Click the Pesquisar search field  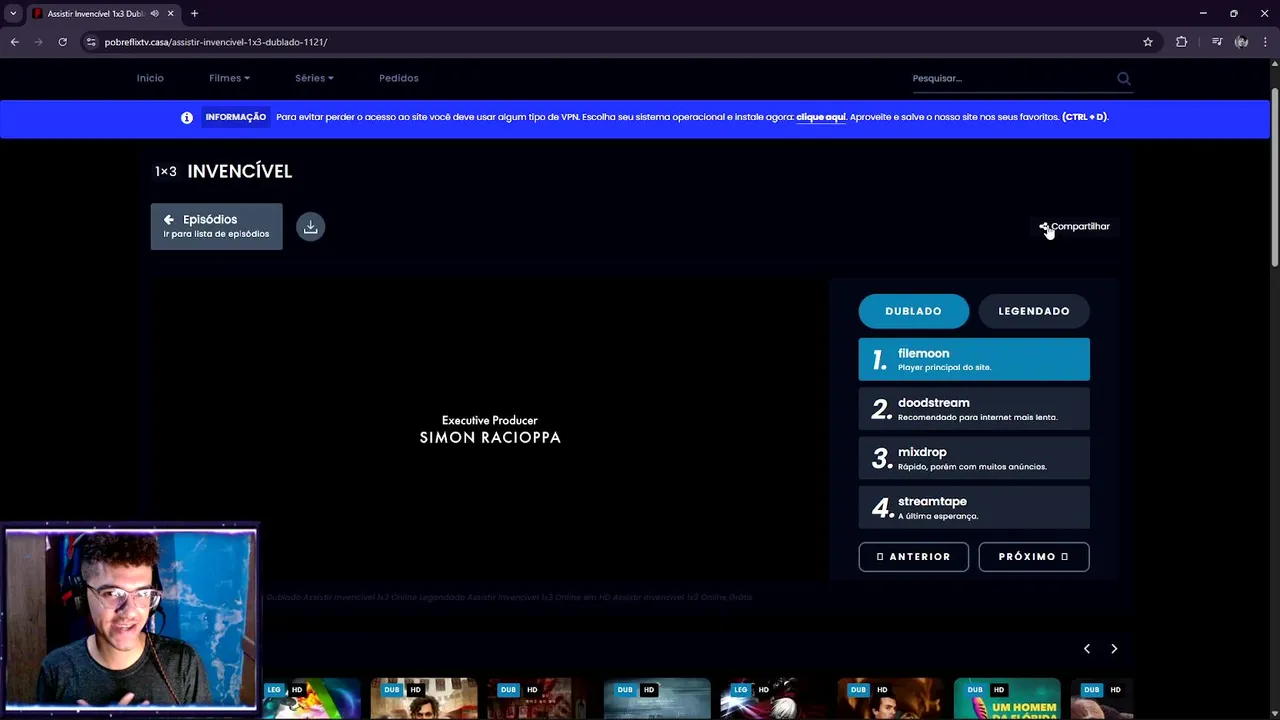[1010, 78]
